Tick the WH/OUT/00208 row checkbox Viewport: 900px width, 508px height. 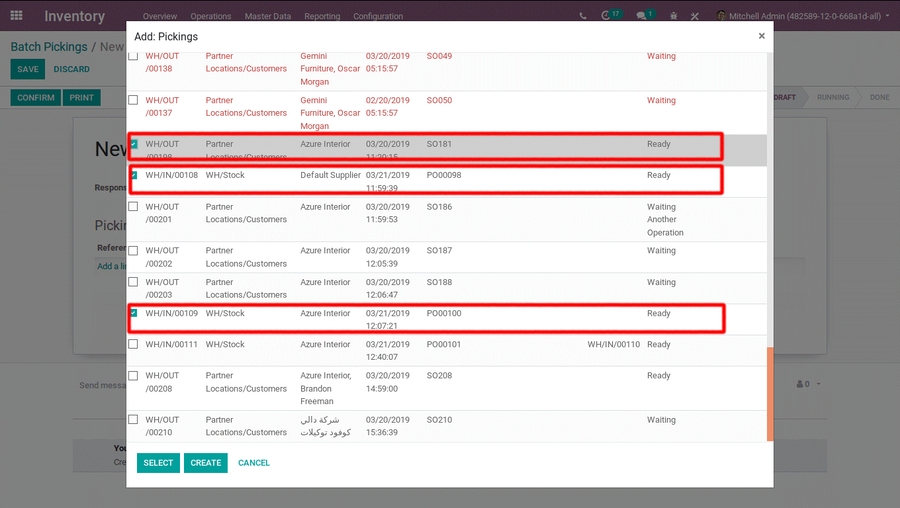[x=133, y=376]
